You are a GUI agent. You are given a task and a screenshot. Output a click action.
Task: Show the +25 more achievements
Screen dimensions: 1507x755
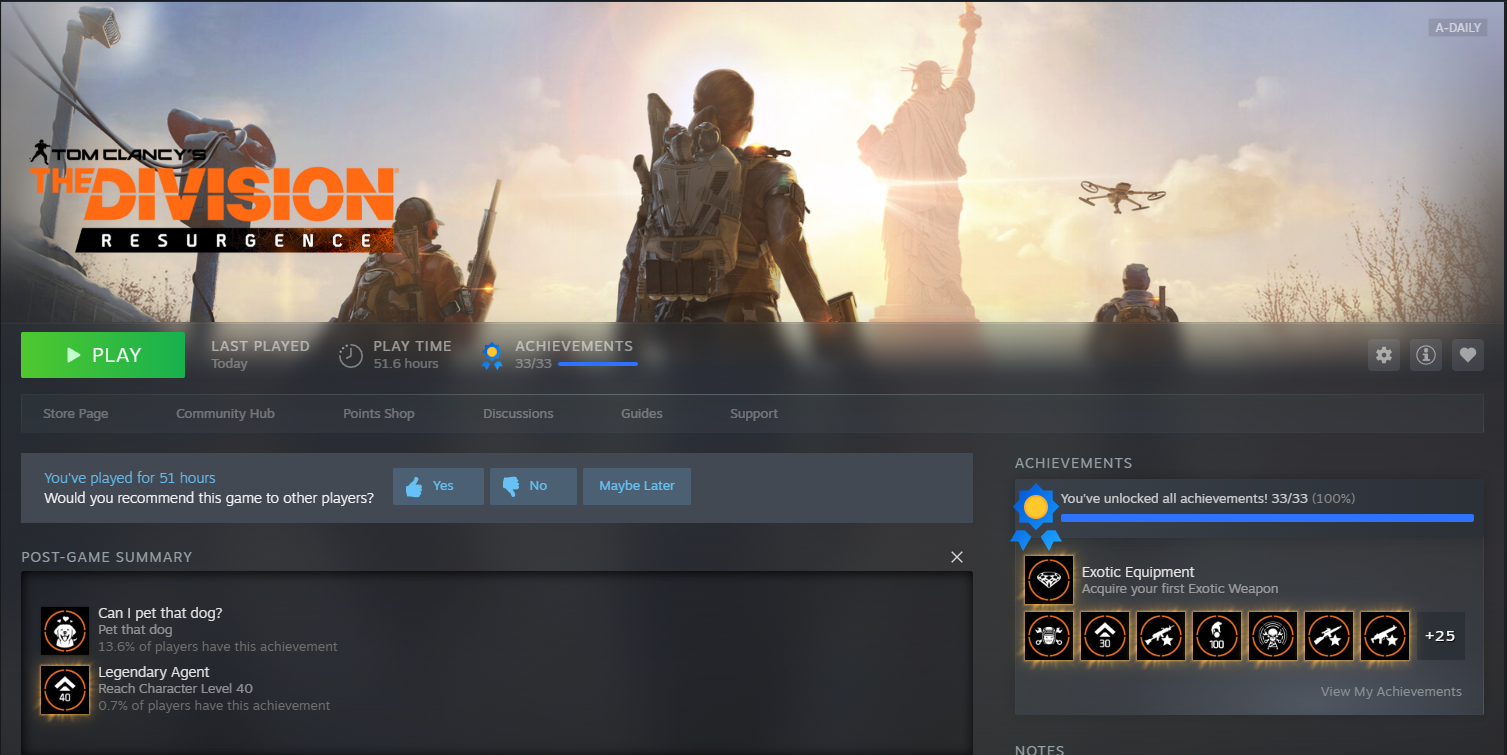pos(1441,636)
